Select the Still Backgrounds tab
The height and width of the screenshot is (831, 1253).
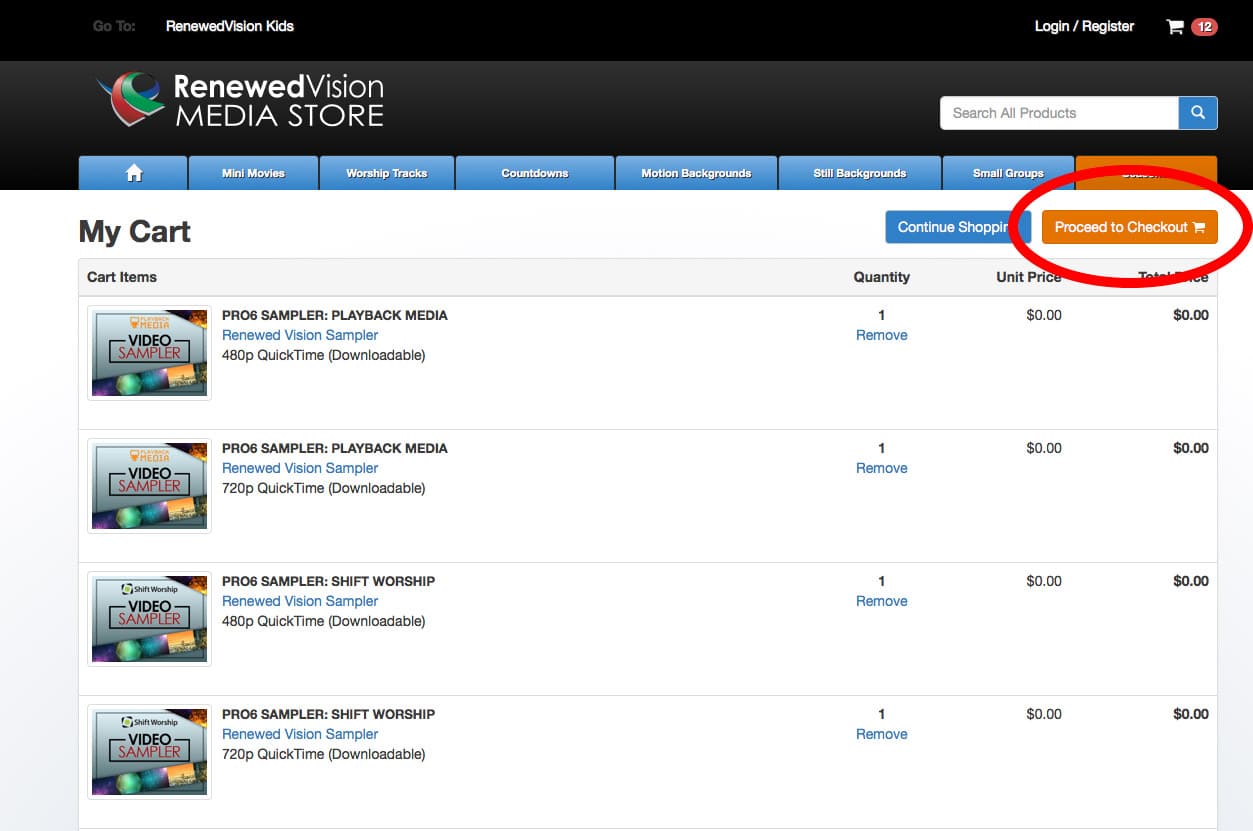coord(860,173)
